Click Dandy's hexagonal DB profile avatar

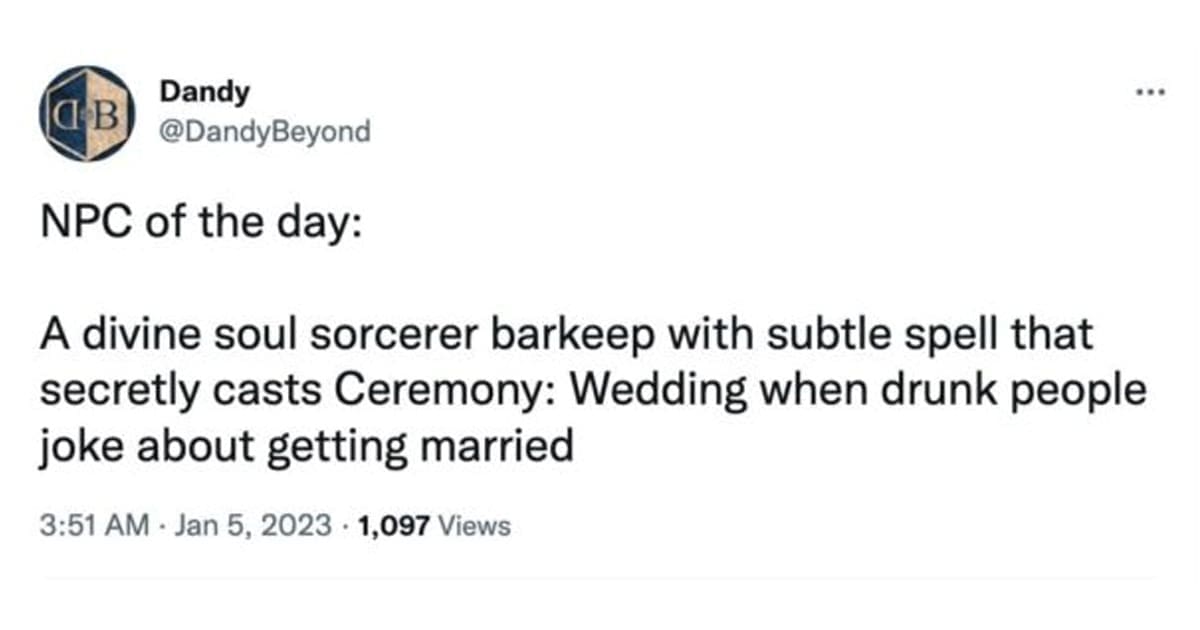click(x=85, y=113)
